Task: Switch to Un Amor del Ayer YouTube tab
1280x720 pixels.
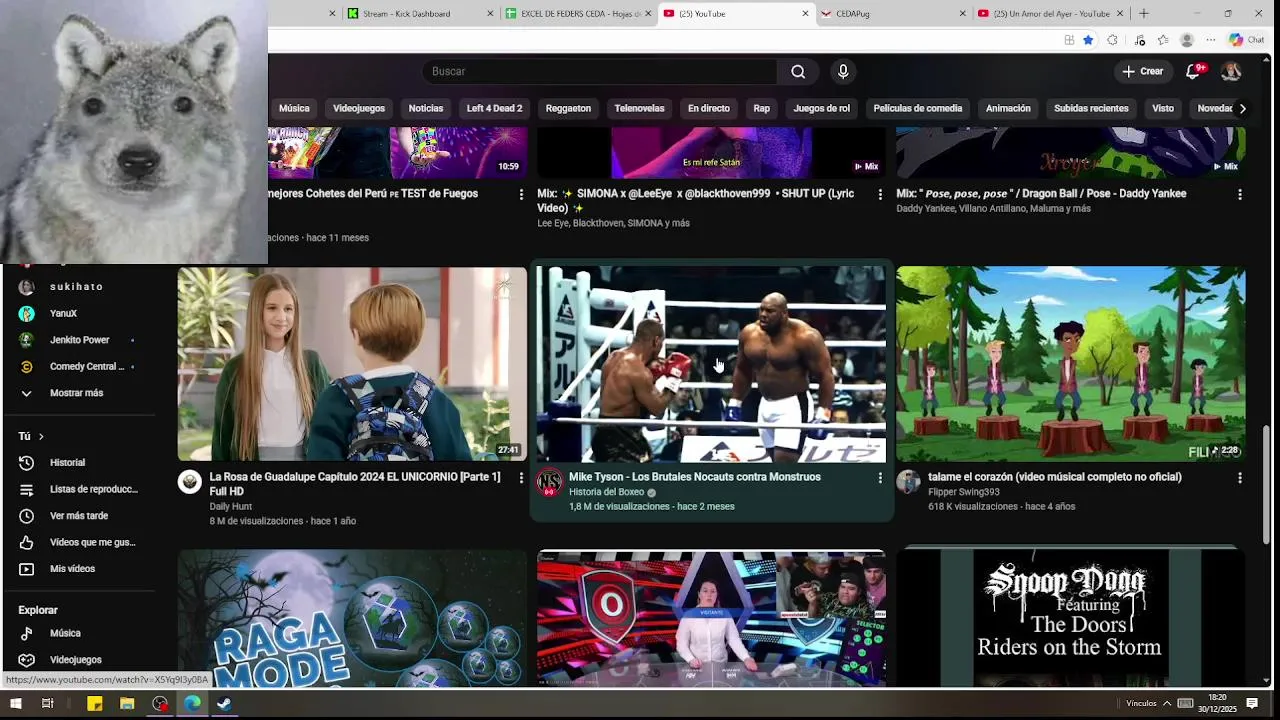Action: point(1050,13)
